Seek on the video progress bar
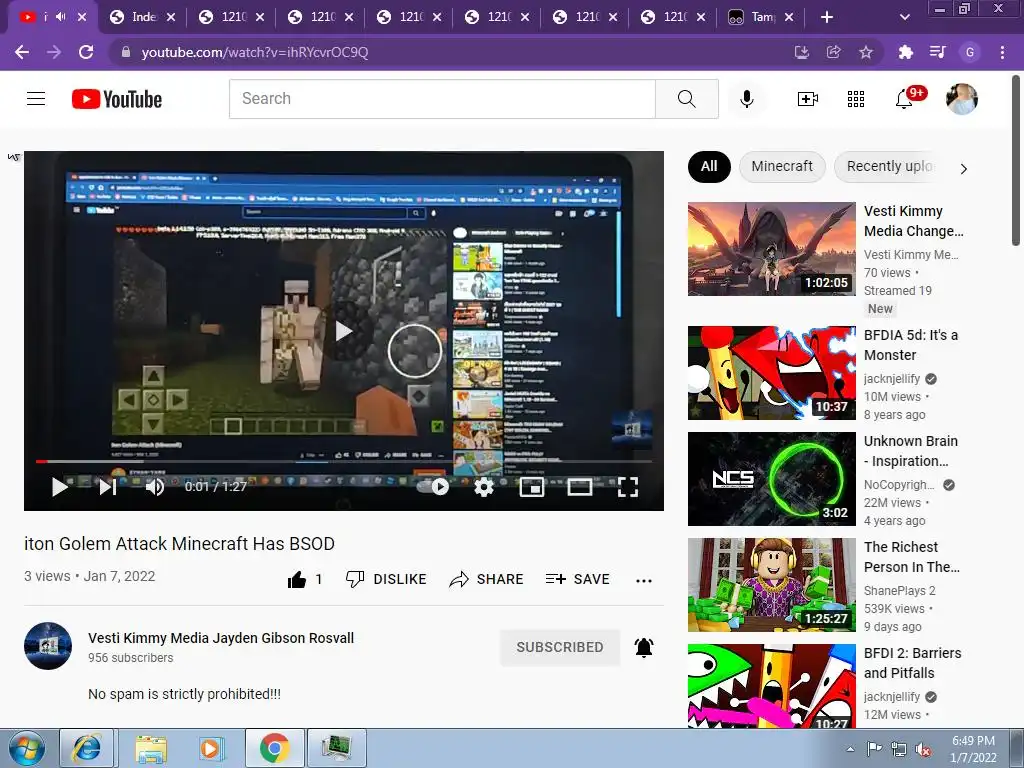 [x=344, y=462]
